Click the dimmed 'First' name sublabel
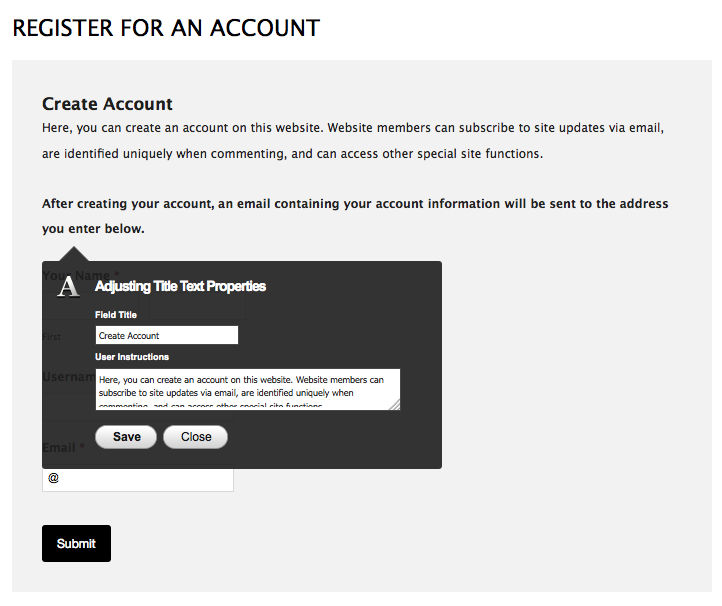Image resolution: width=722 pixels, height=606 pixels. (51, 337)
